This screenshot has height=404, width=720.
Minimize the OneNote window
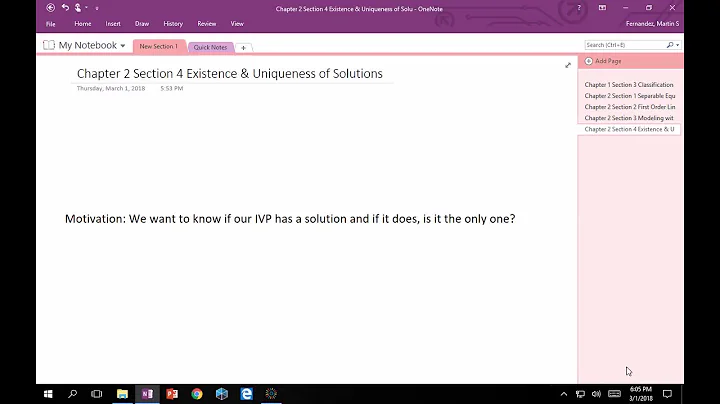(x=625, y=8)
